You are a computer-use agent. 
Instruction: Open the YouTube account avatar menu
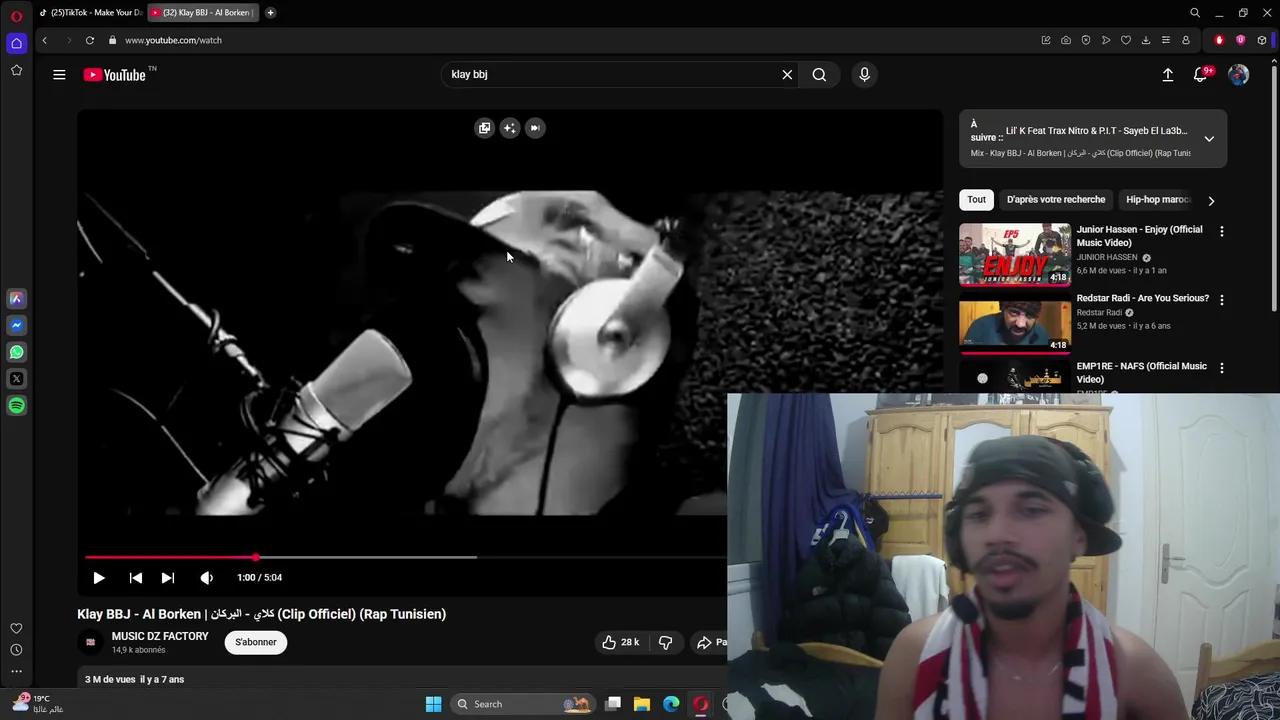pyautogui.click(x=1238, y=75)
